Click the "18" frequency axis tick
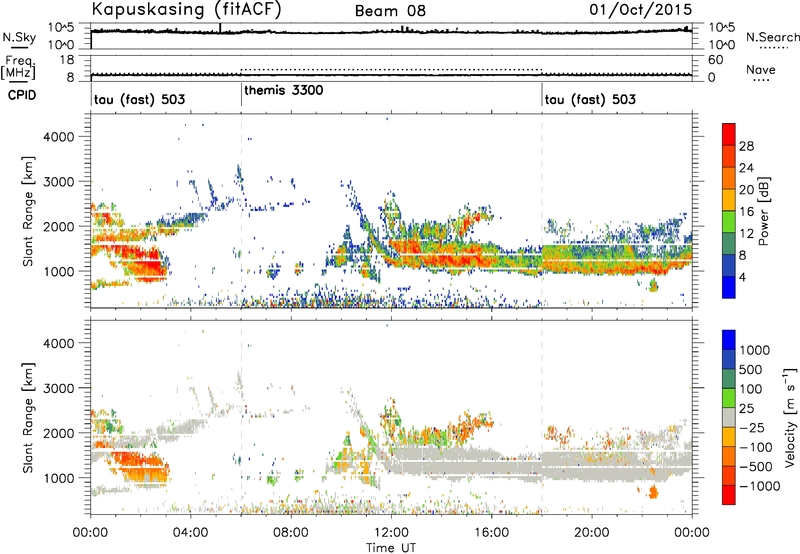Viewport: 800px width, 554px height. (67, 60)
